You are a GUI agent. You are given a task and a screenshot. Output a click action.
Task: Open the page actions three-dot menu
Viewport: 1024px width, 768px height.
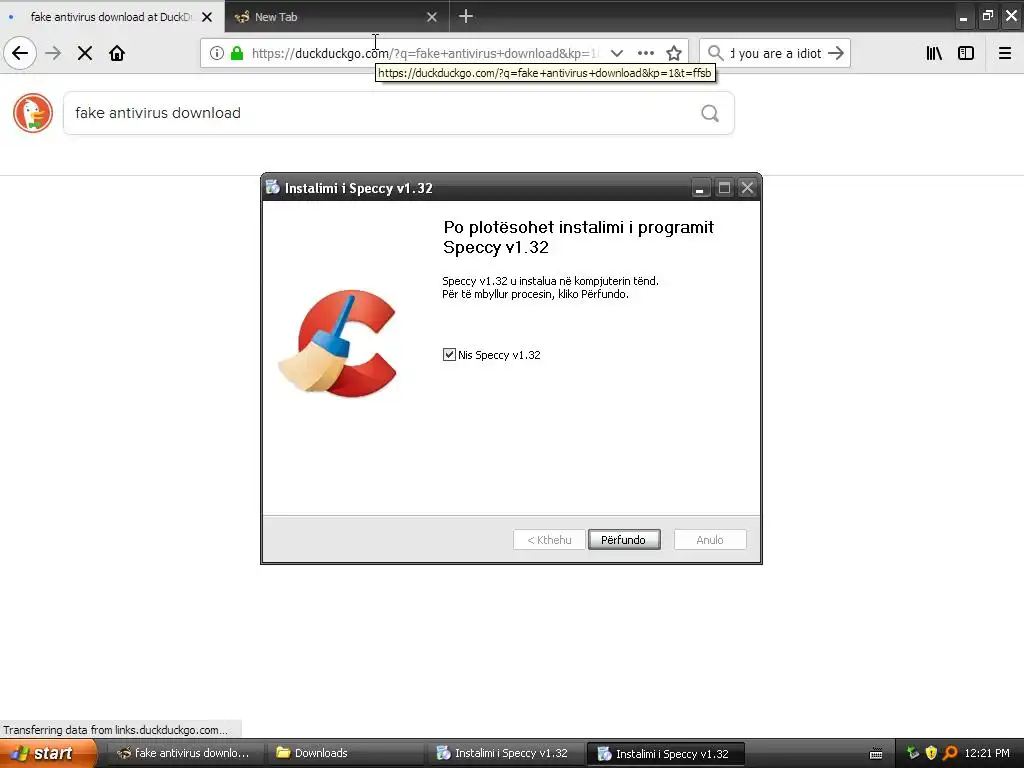point(645,53)
